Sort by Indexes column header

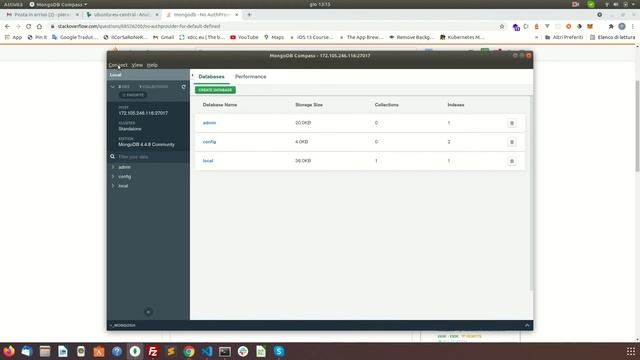[x=456, y=105]
